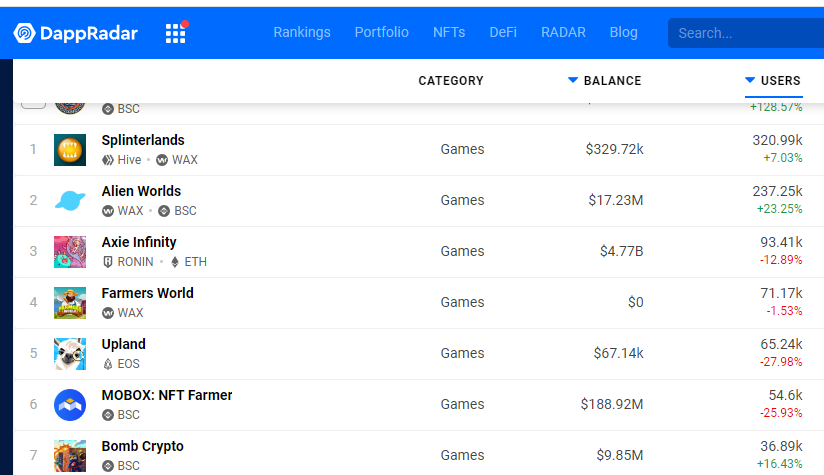The image size is (824, 475).
Task: Click the WAX chain icon under Alien Worlds
Action: coord(108,211)
